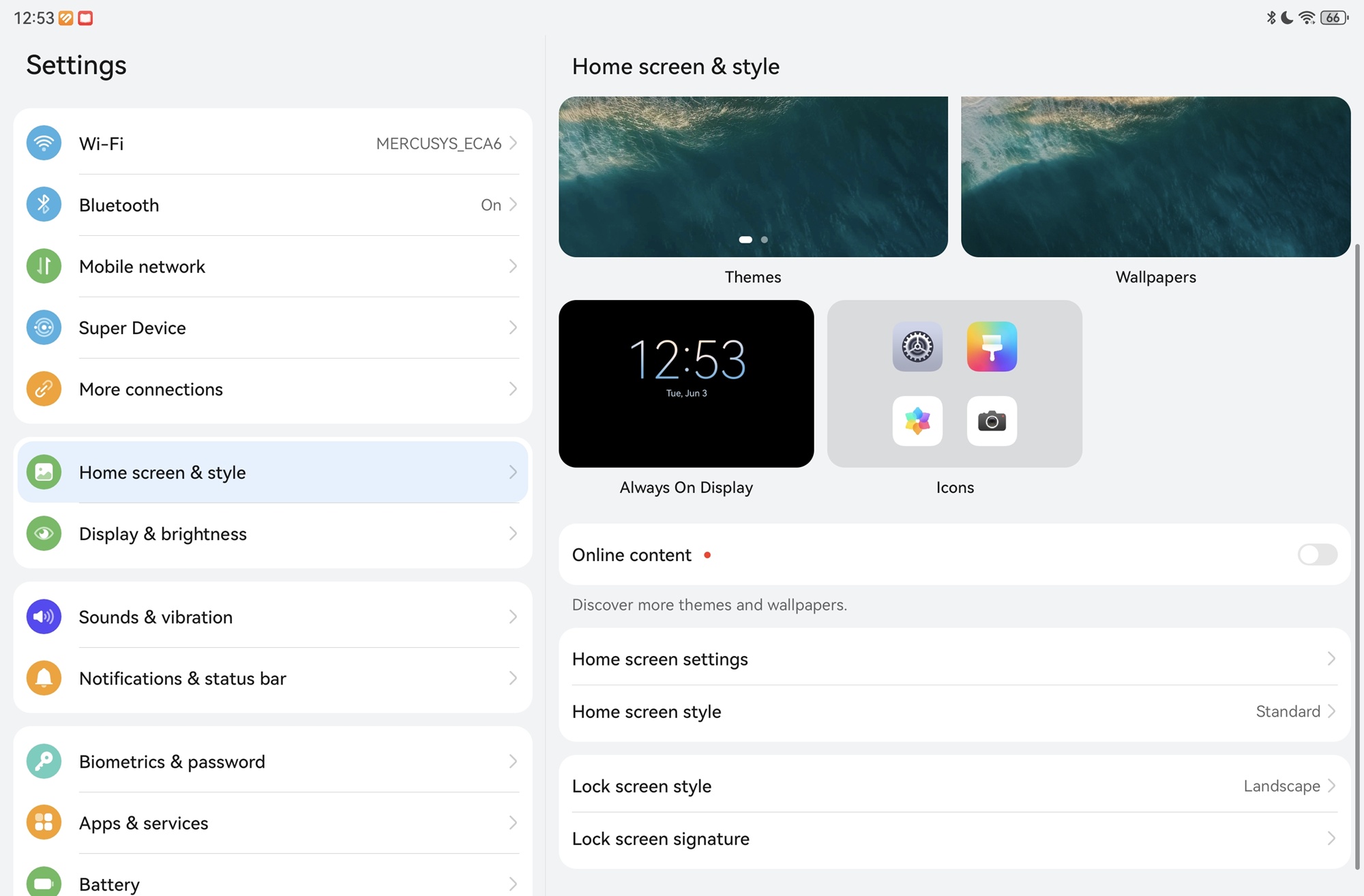This screenshot has width=1364, height=896.
Task: Tap the red notification icon in status bar
Action: click(85, 18)
